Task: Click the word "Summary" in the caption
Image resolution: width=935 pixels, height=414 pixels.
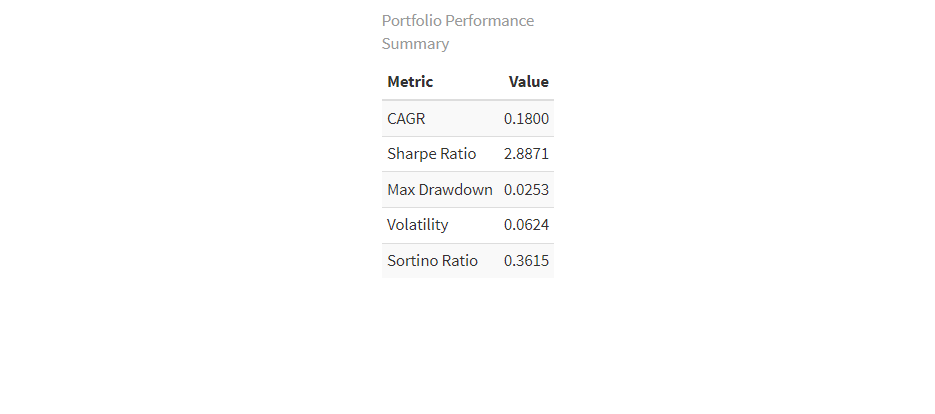Action: tap(415, 44)
